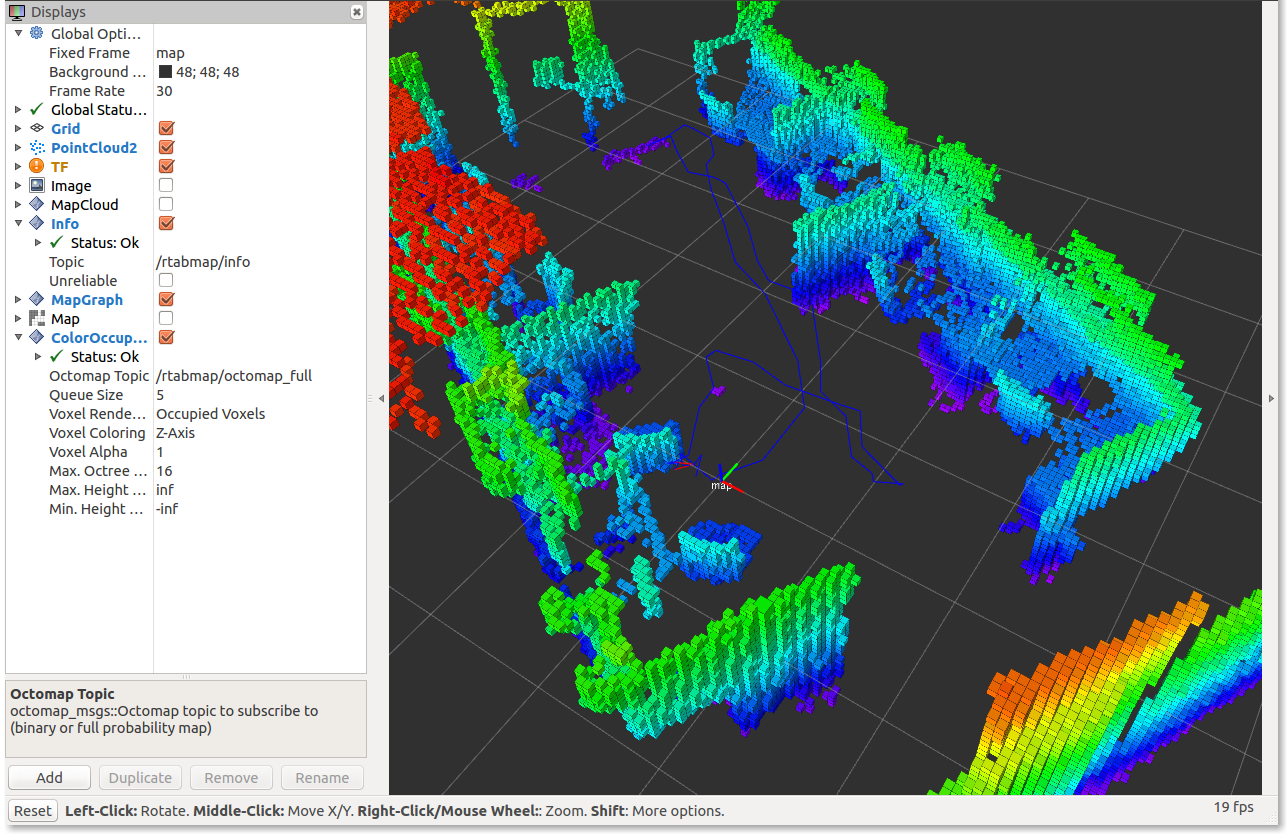Click the Image display icon

[37, 186]
